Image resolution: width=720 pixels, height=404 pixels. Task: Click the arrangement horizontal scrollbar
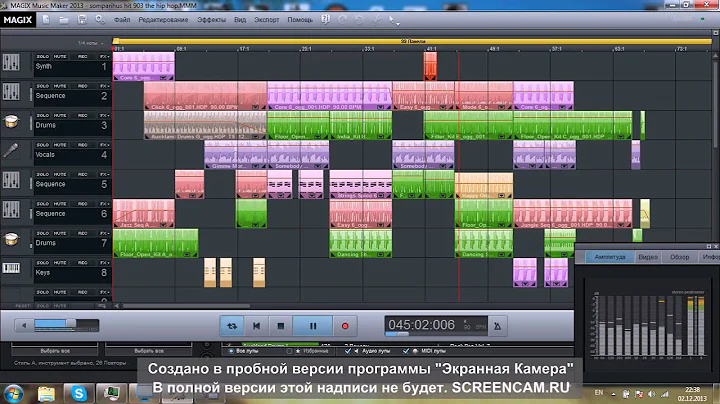coord(186,306)
